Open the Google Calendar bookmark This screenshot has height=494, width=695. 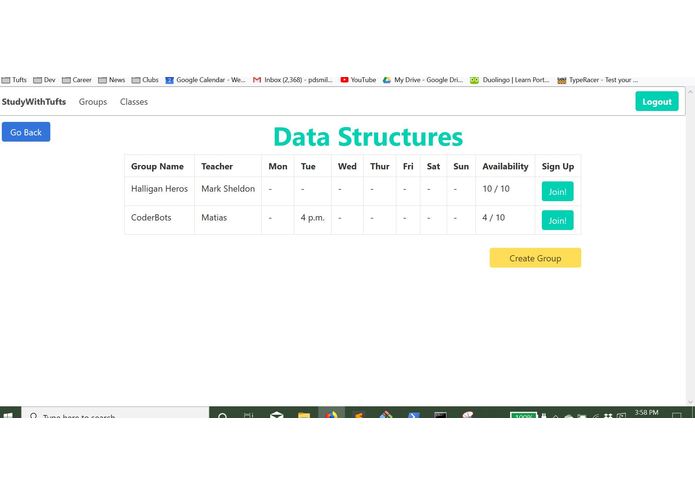pos(205,80)
